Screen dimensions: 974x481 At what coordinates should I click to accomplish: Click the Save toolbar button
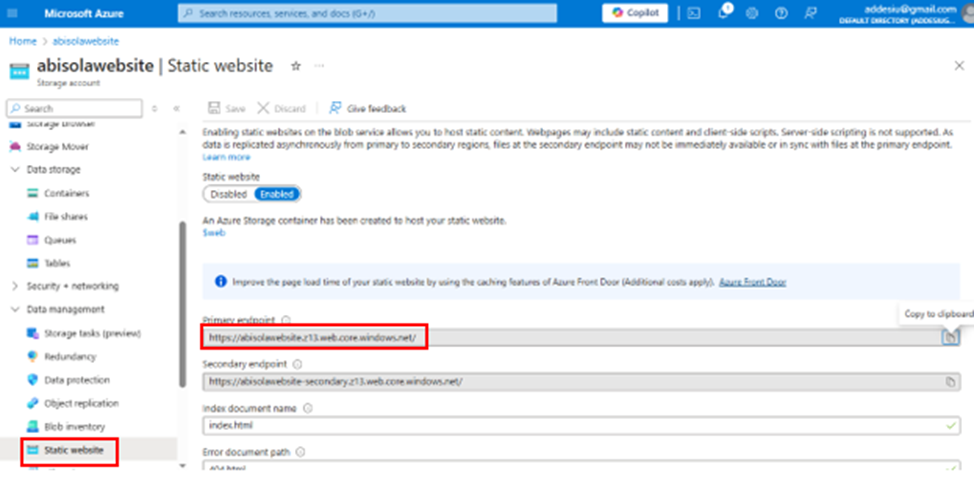click(x=227, y=108)
